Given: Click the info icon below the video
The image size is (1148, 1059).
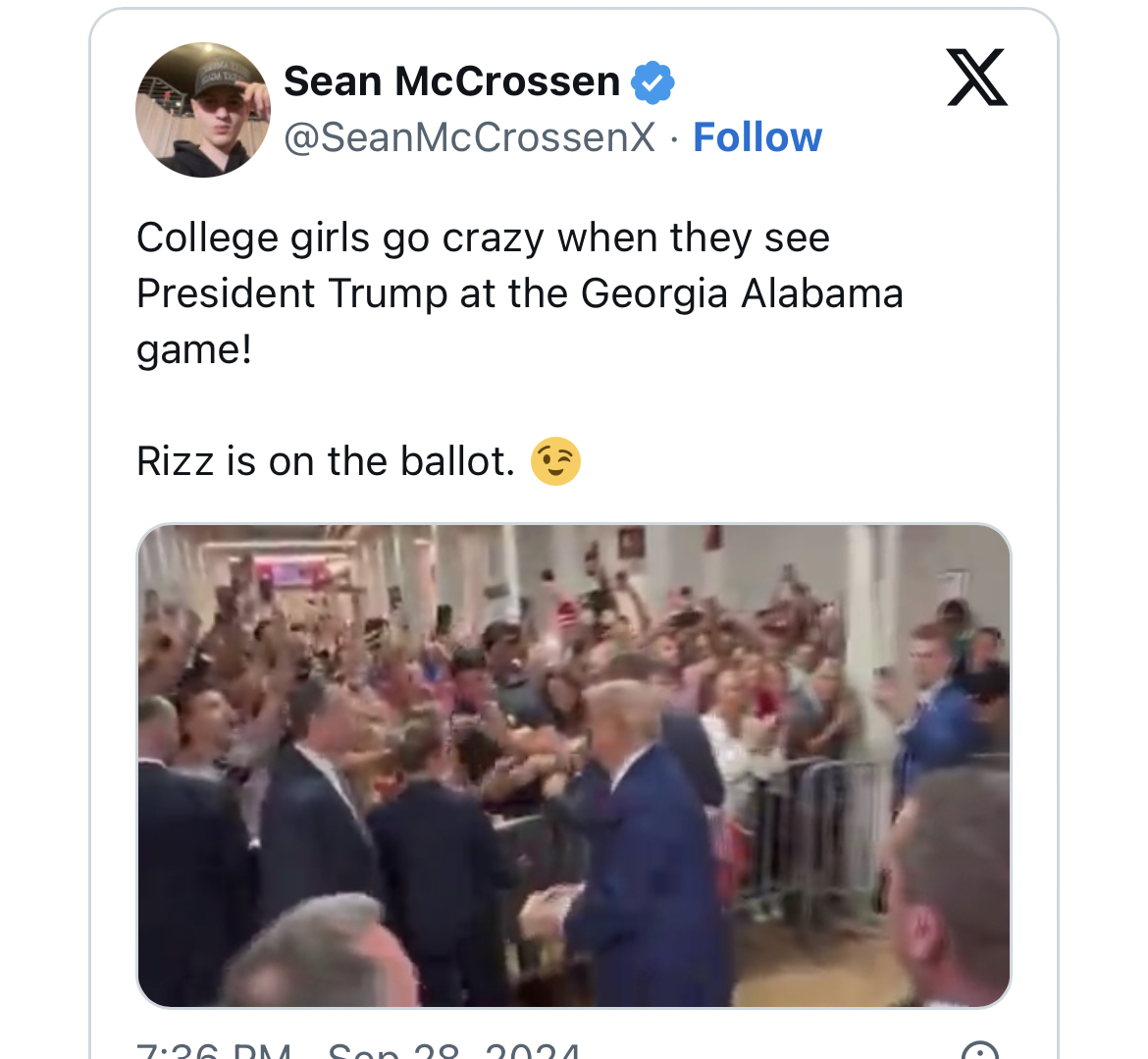Looking at the screenshot, I should click(980, 1051).
